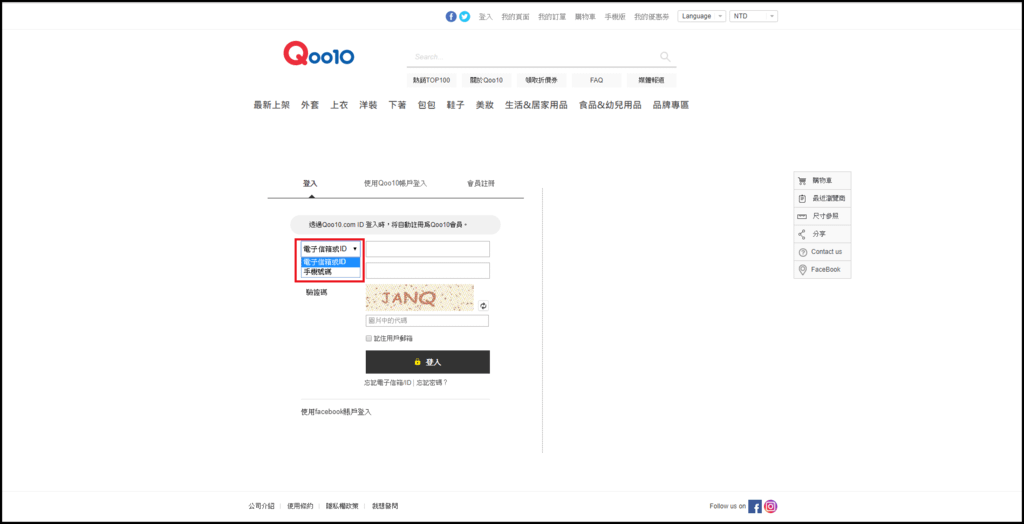Click the FAQ button

(x=596, y=80)
